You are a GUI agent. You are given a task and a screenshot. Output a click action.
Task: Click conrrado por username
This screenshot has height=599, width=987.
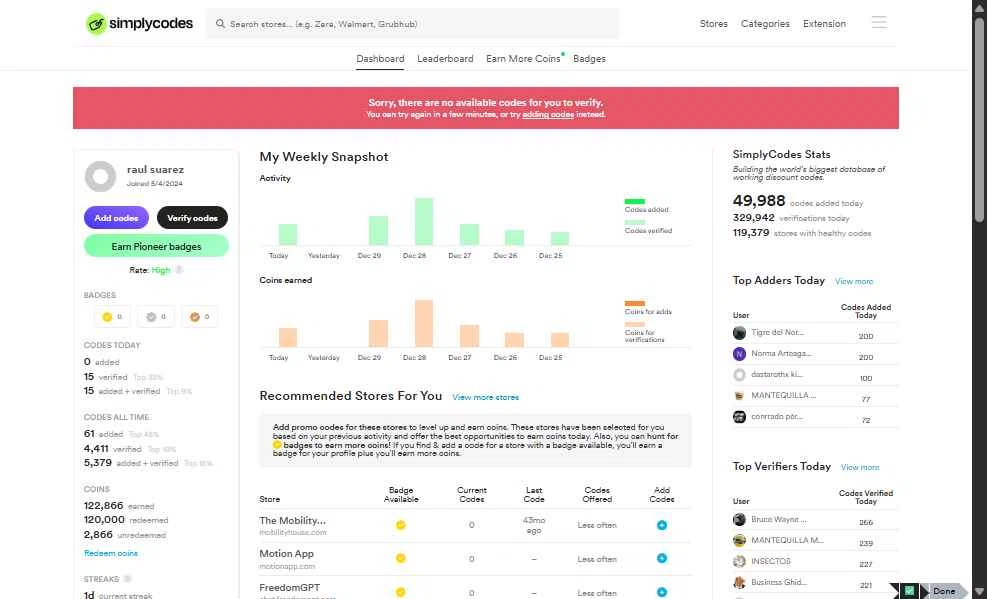(776, 417)
